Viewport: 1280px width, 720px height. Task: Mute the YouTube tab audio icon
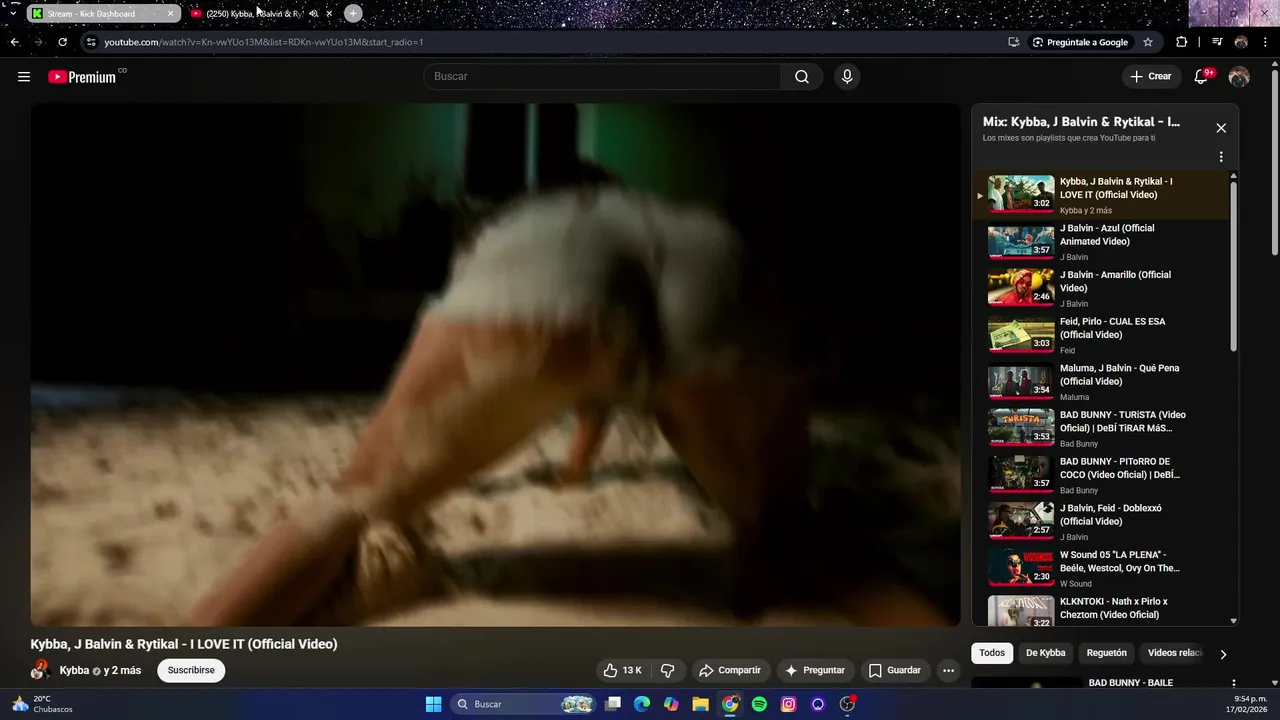[314, 14]
